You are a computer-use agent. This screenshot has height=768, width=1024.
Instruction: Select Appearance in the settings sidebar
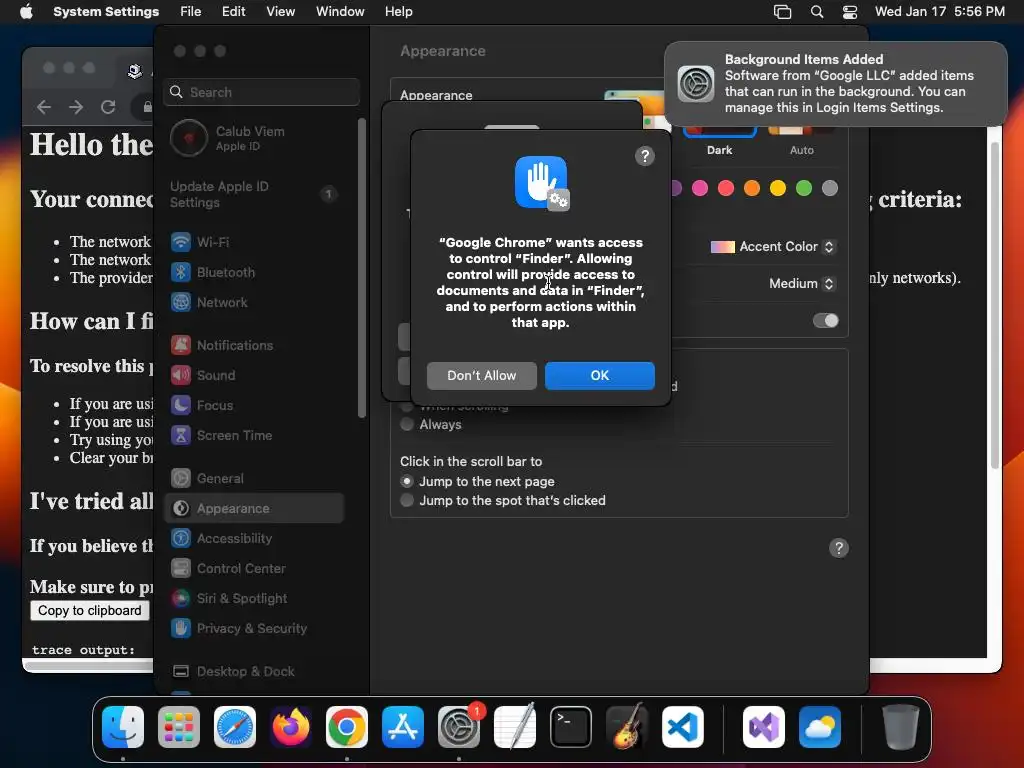(x=255, y=508)
